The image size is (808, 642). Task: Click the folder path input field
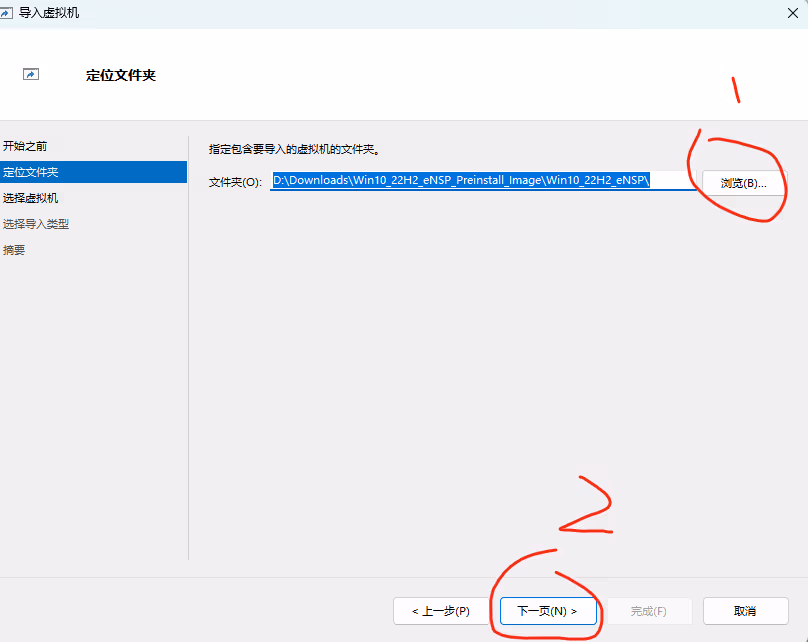[483, 181]
